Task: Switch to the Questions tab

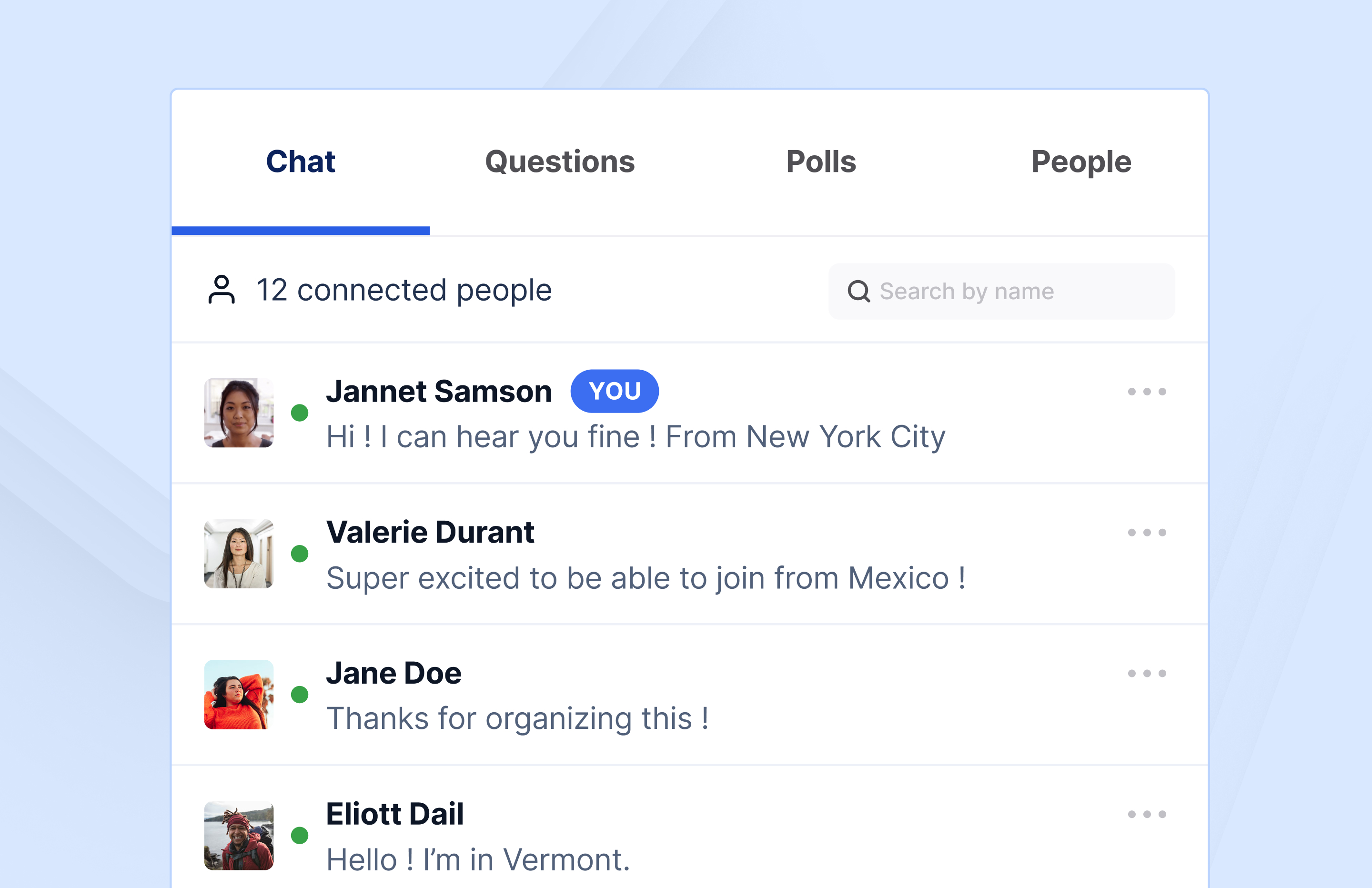Action: (559, 162)
